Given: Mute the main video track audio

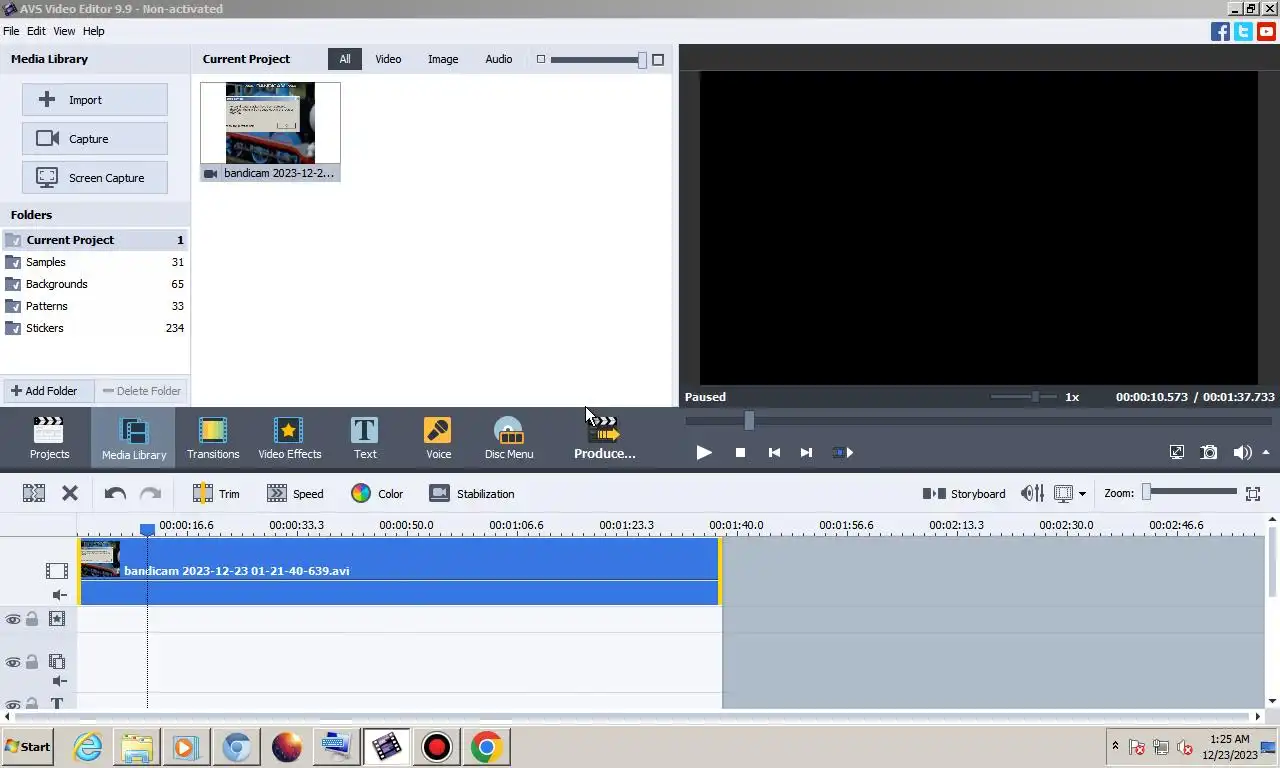Looking at the screenshot, I should (59, 595).
